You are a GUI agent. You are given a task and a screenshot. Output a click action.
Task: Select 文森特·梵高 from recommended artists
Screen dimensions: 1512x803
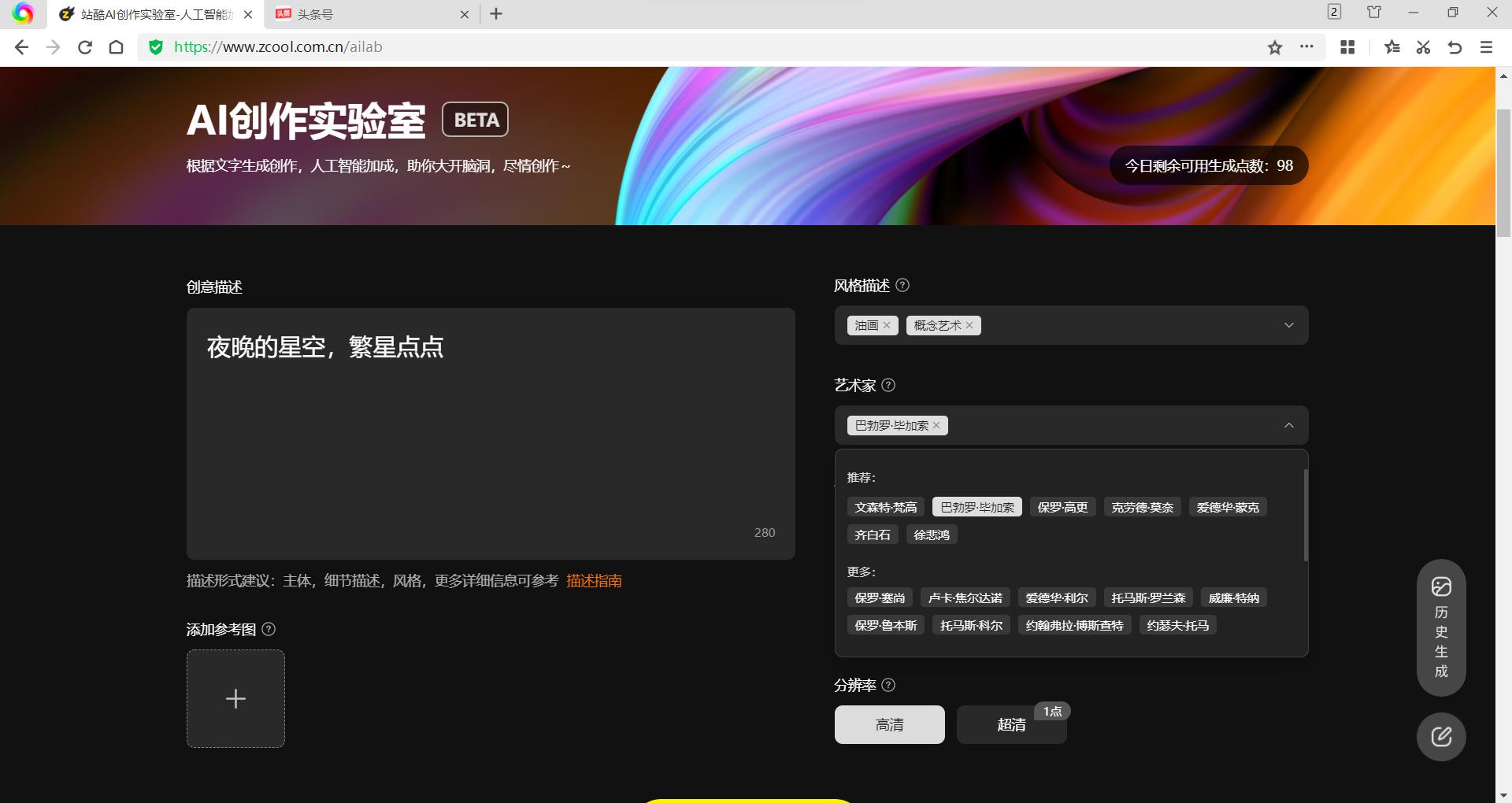[884, 507]
